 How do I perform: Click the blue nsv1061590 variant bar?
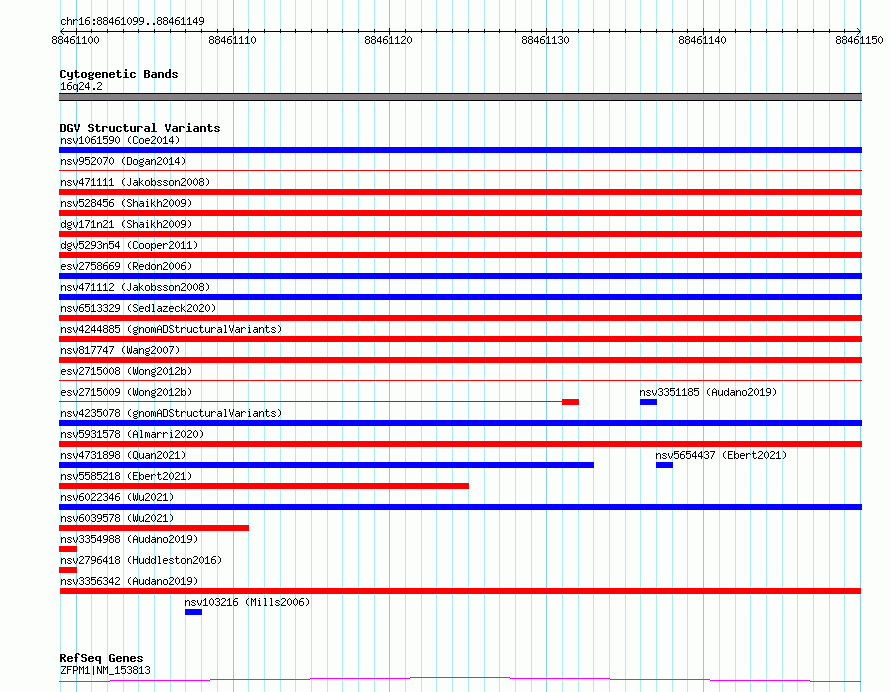pos(460,150)
